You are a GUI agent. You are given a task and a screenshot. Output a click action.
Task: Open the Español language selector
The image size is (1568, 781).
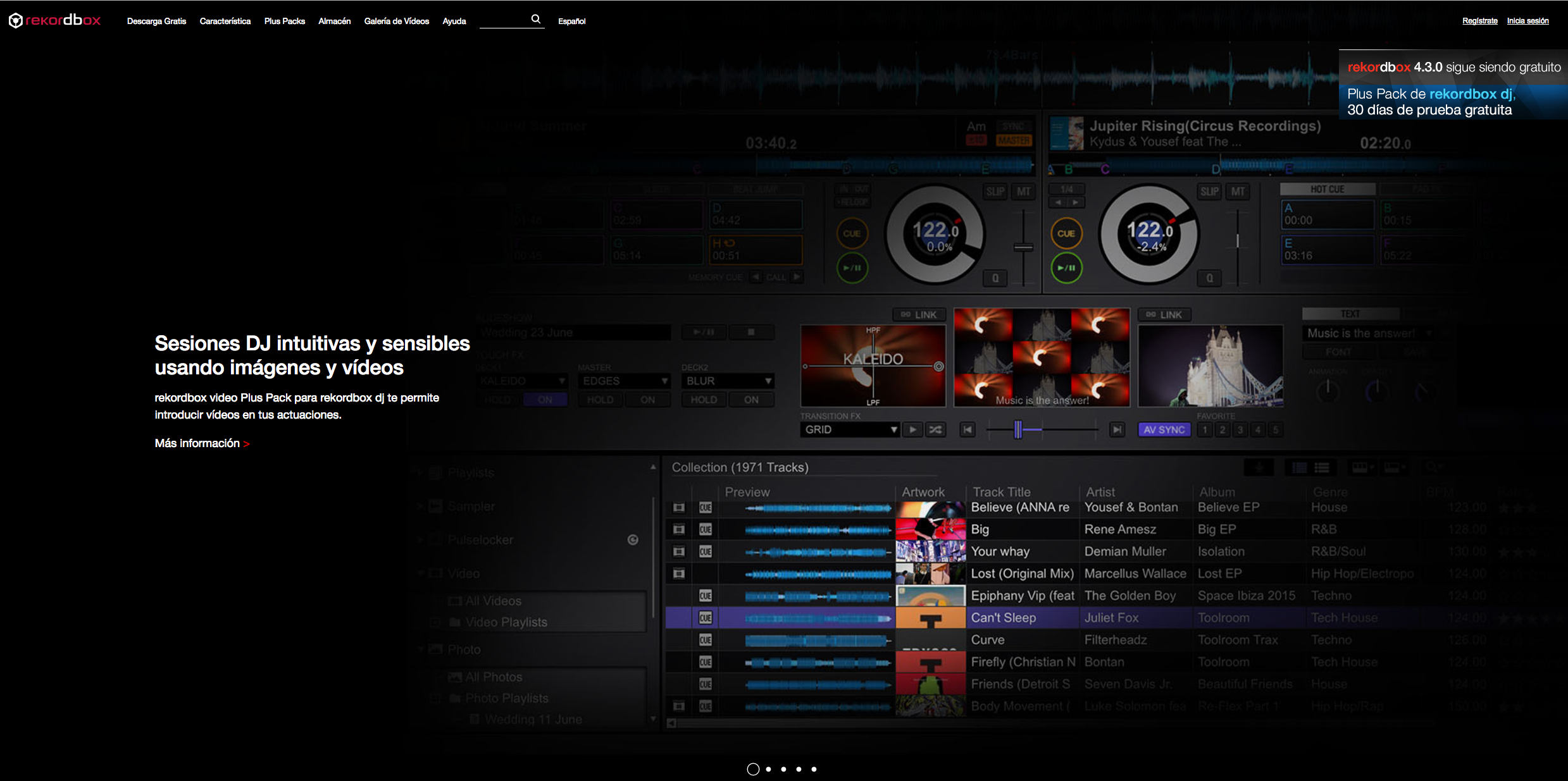(572, 21)
